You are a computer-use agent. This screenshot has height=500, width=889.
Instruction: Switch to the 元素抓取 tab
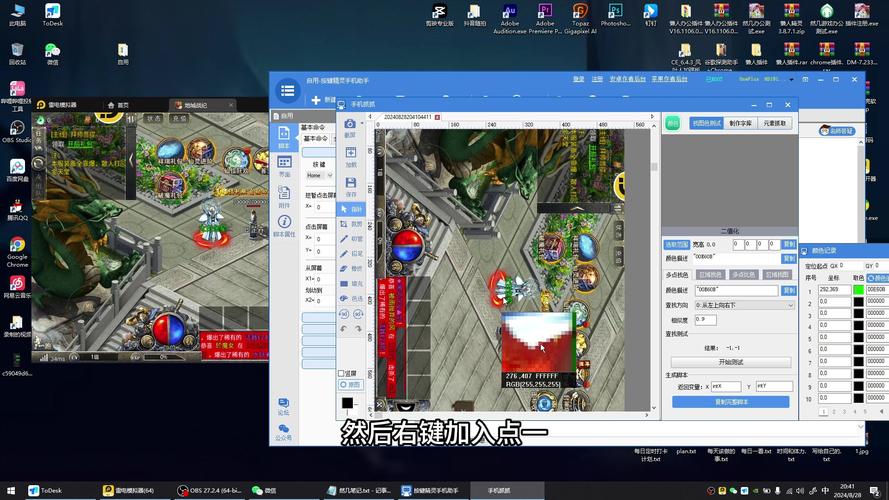pyautogui.click(x=776, y=124)
